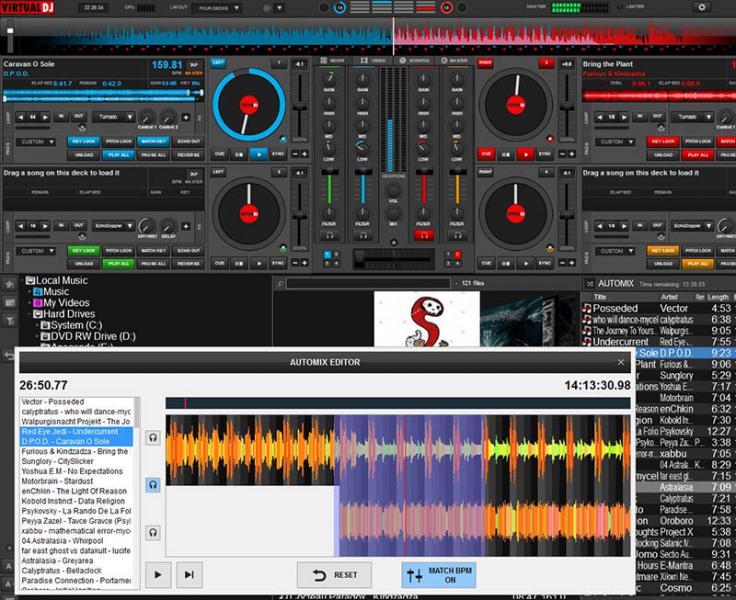
Task: Click the filter icon in the browser sidebar
Action: [x=9, y=321]
